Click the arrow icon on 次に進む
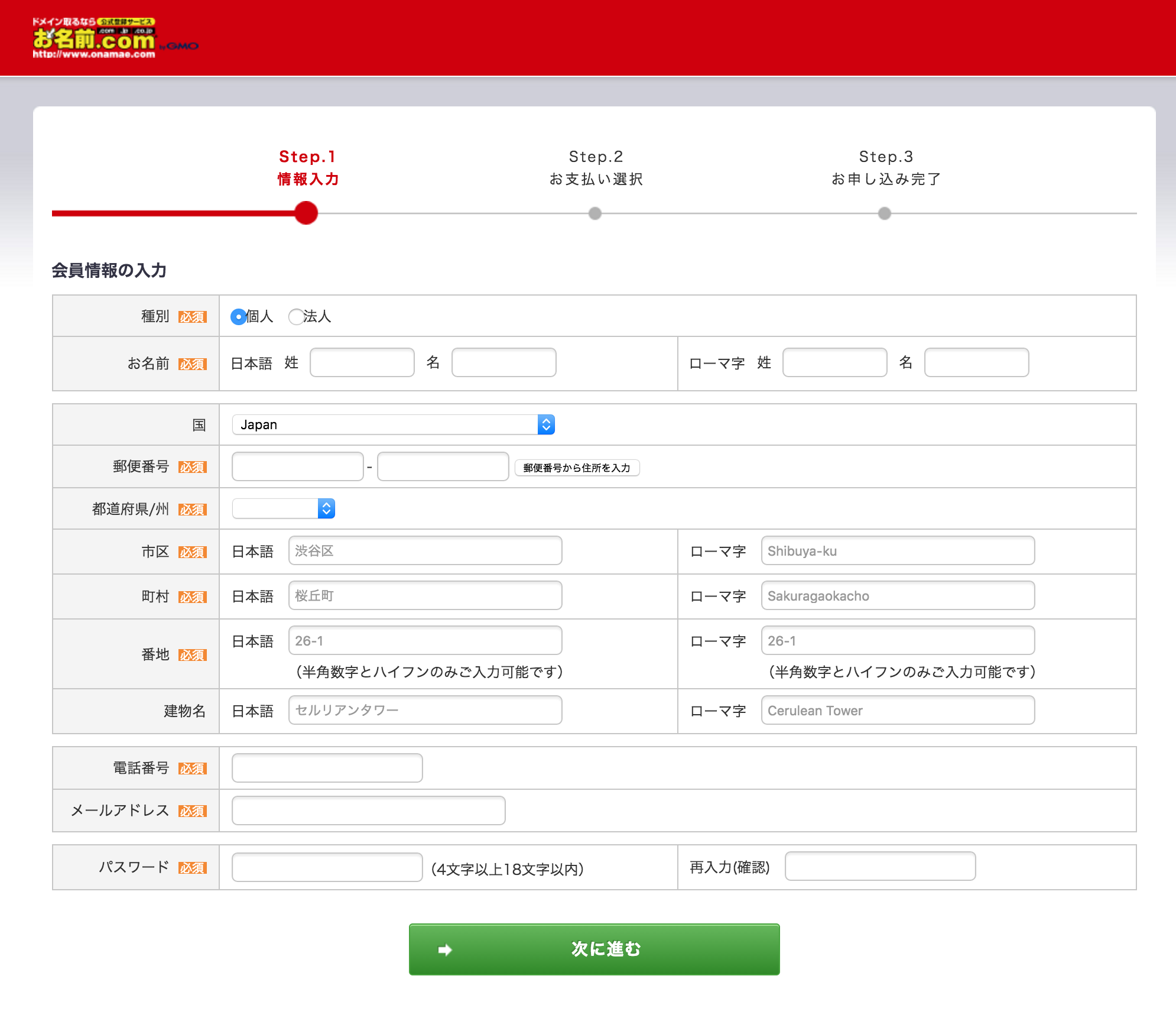Screen dimensions: 1176x1018 tap(445, 949)
